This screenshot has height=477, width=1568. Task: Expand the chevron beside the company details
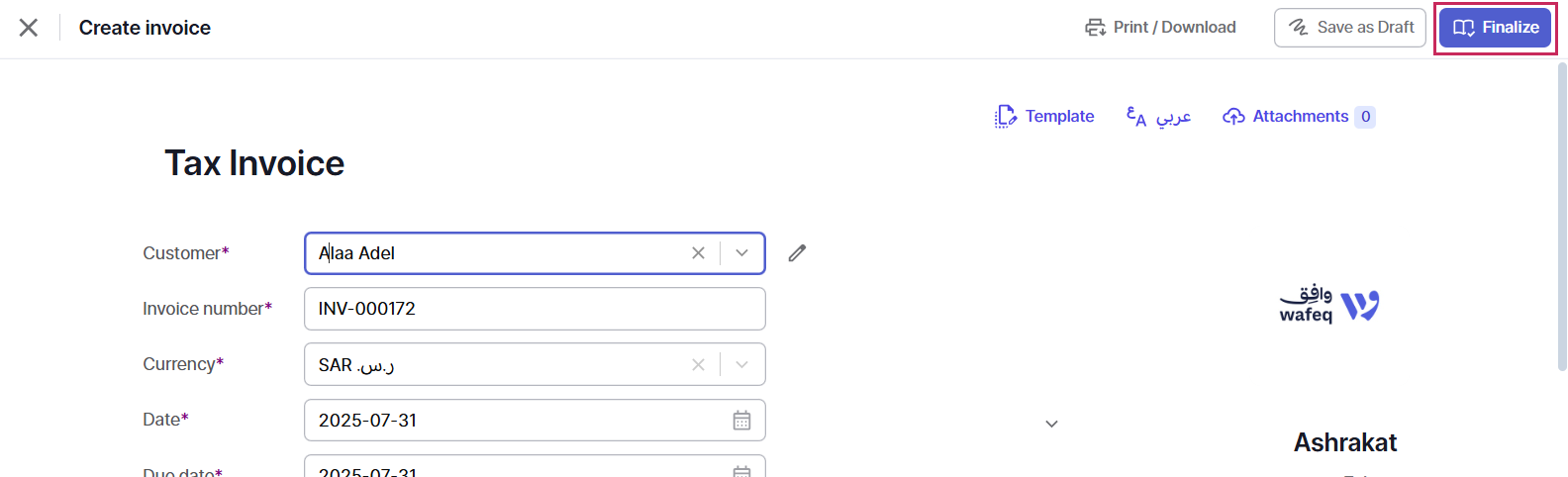[x=1052, y=424]
